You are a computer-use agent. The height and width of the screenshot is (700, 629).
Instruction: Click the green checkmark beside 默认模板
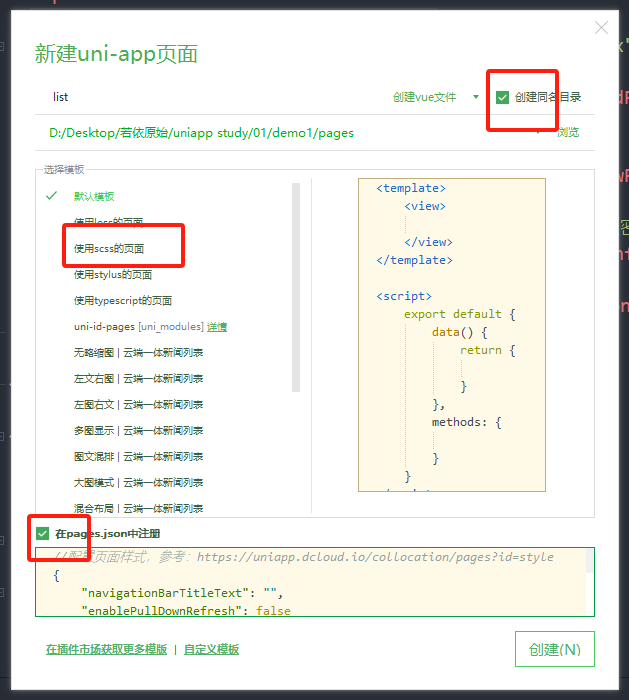(52, 196)
